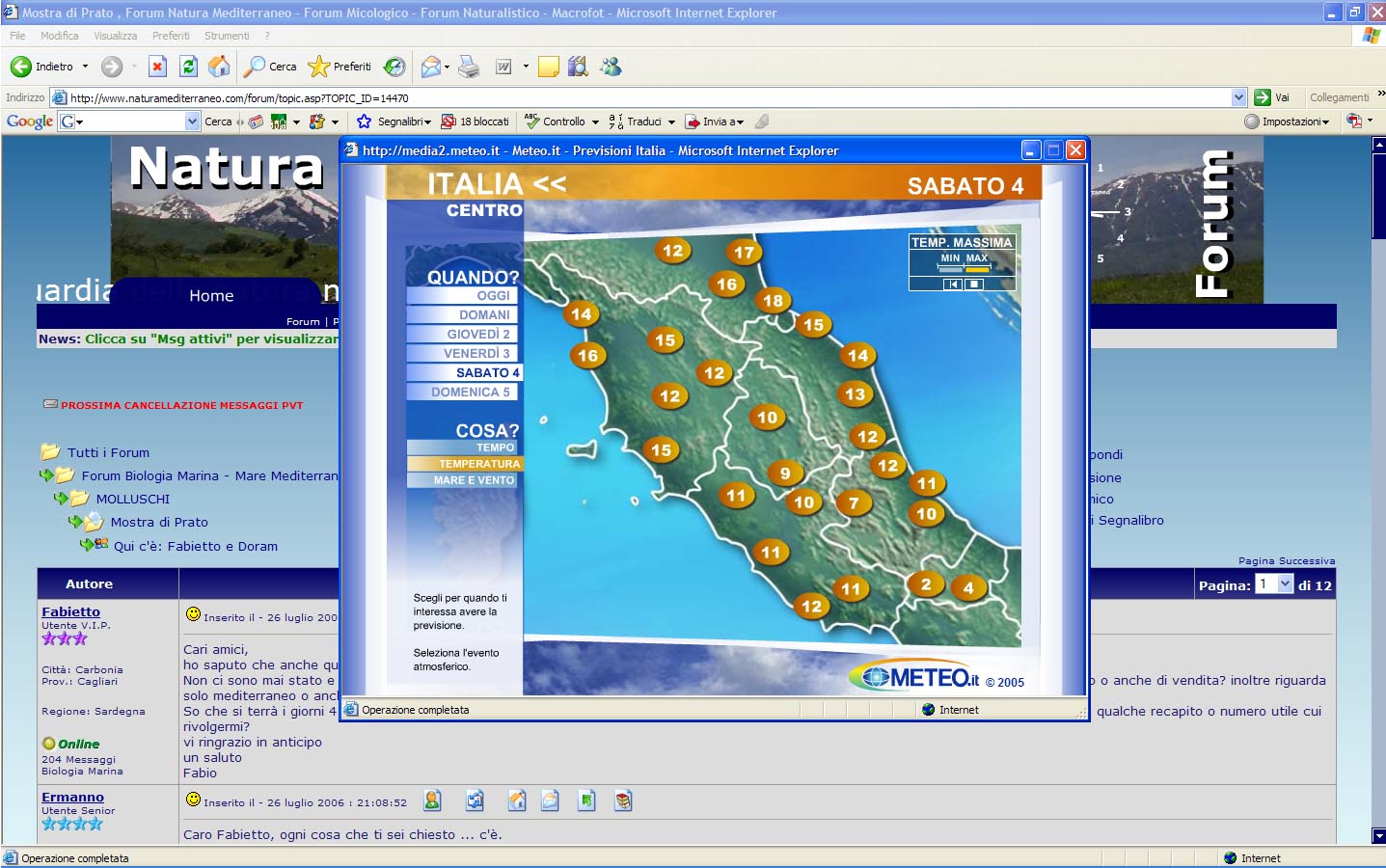This screenshot has width=1386, height=868.
Task: Click profile icon in Ermanno's post
Action: coord(432,800)
